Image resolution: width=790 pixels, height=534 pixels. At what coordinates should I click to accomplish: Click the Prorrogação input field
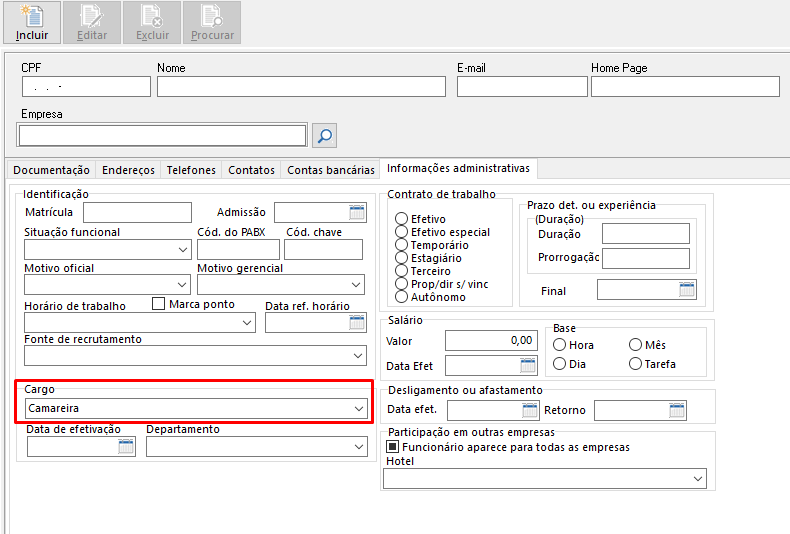[645, 258]
